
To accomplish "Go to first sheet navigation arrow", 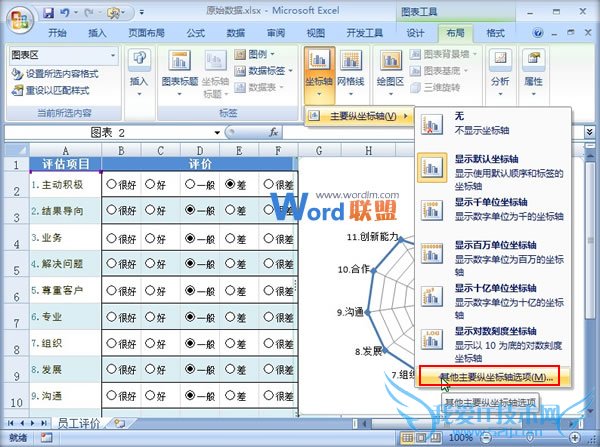I will click(11, 423).
